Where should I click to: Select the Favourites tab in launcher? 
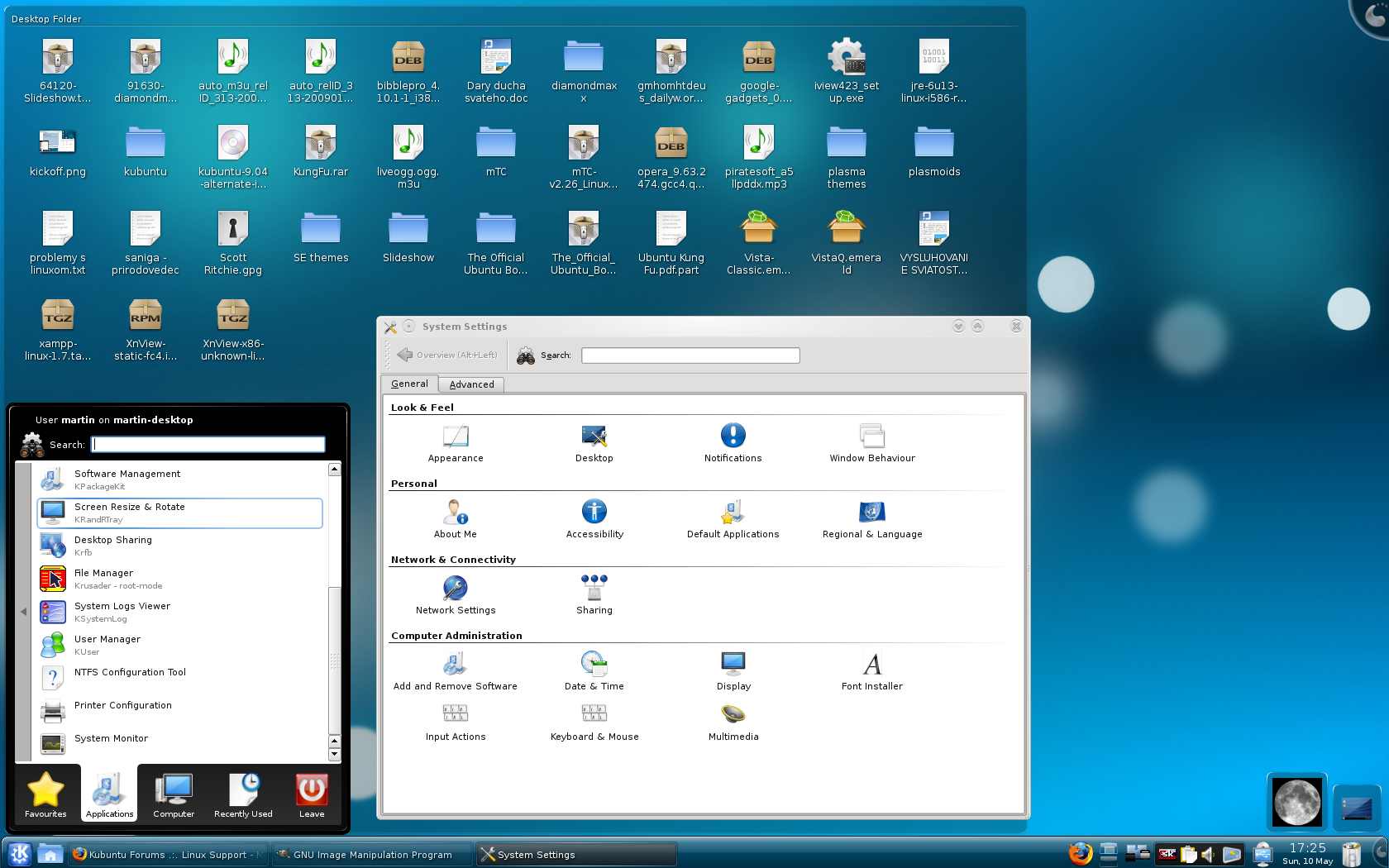point(45,794)
